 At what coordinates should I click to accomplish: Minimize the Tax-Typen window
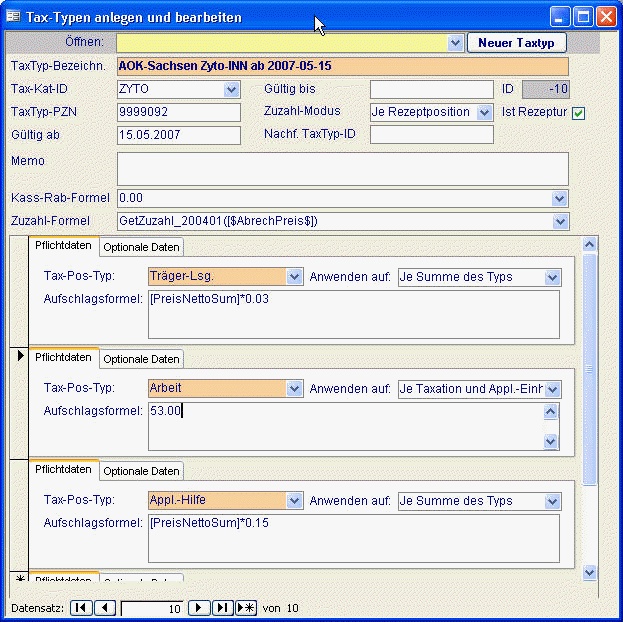pyautogui.click(x=560, y=17)
